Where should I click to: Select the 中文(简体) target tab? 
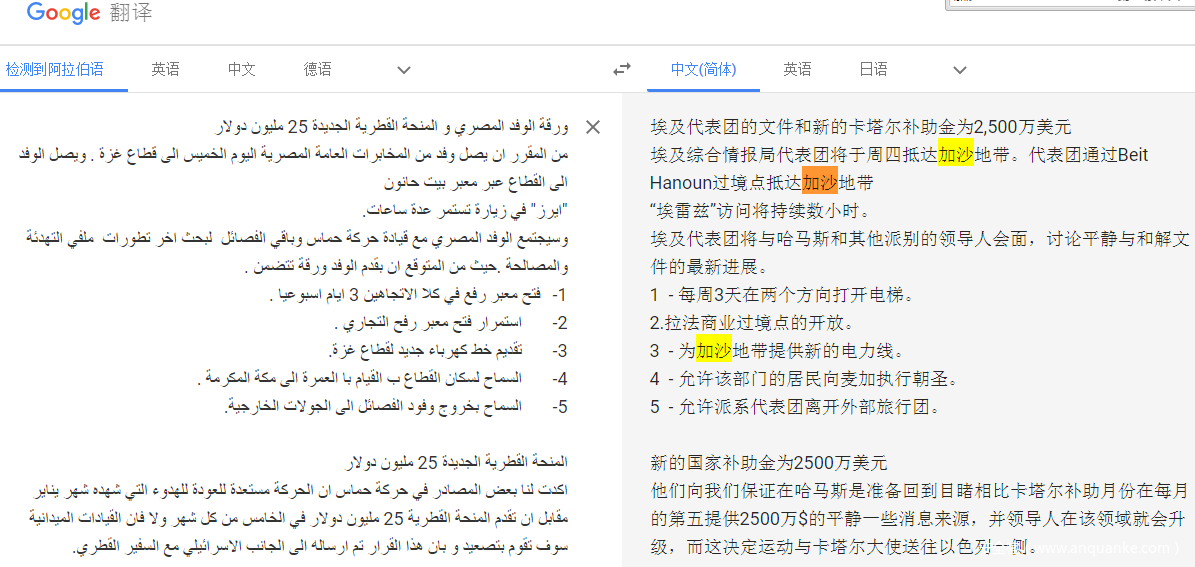703,69
